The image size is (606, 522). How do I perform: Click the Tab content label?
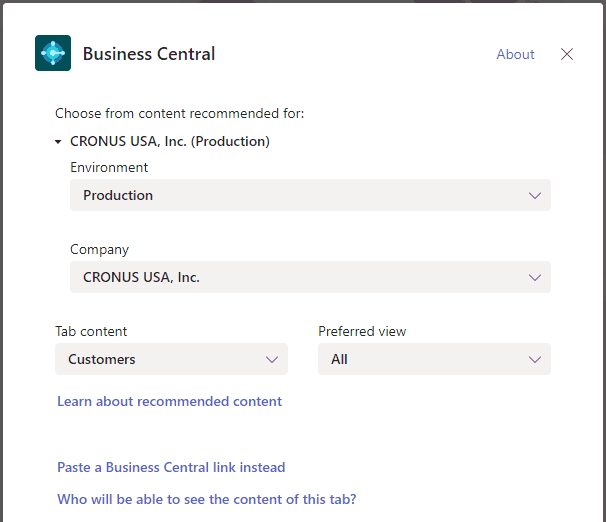pos(91,332)
